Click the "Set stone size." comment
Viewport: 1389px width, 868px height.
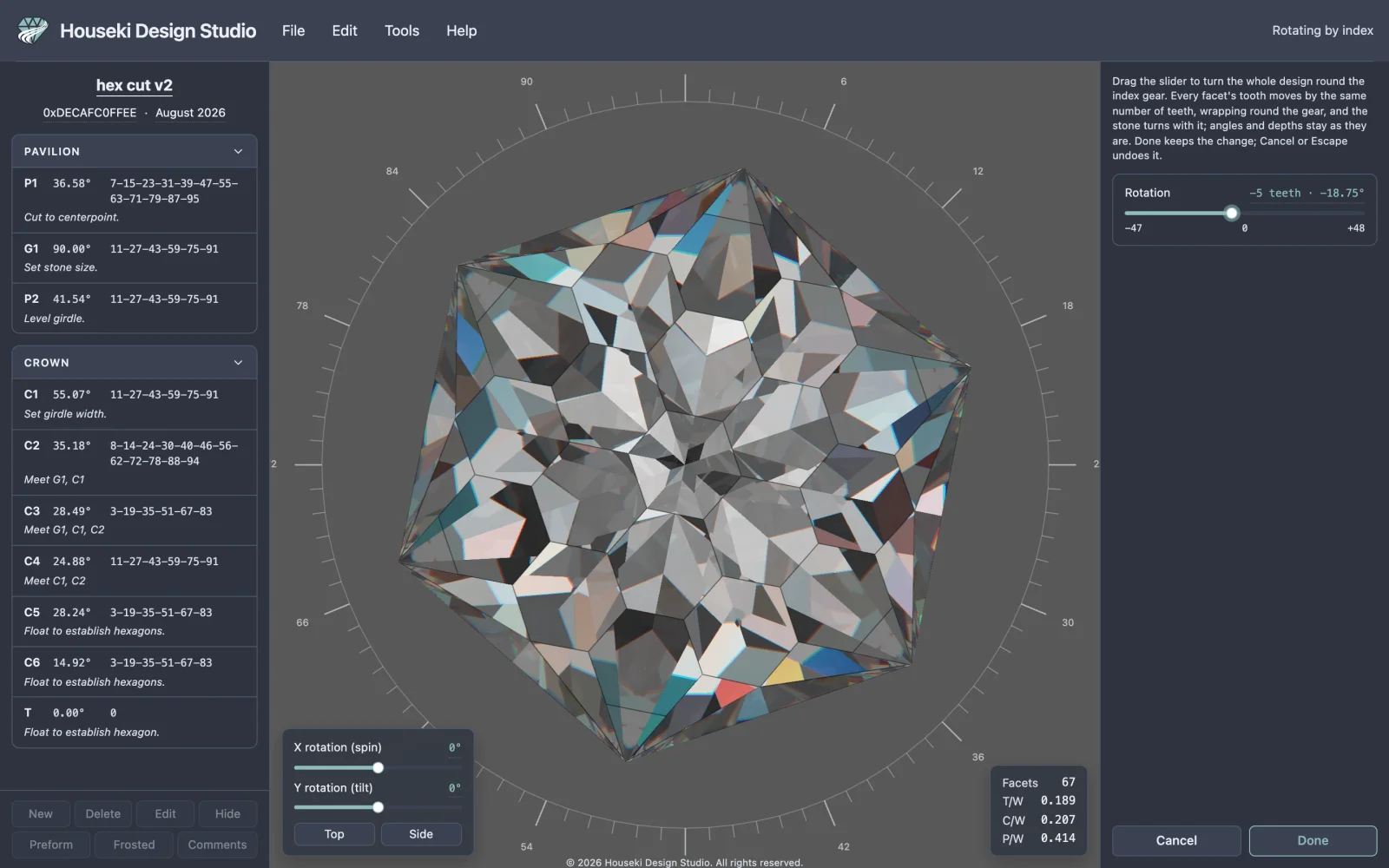pos(61,267)
